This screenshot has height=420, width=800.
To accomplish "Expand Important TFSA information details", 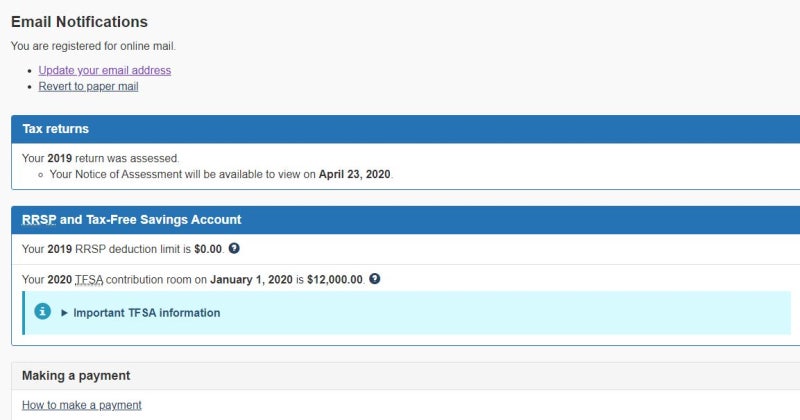I will pyautogui.click(x=141, y=313).
